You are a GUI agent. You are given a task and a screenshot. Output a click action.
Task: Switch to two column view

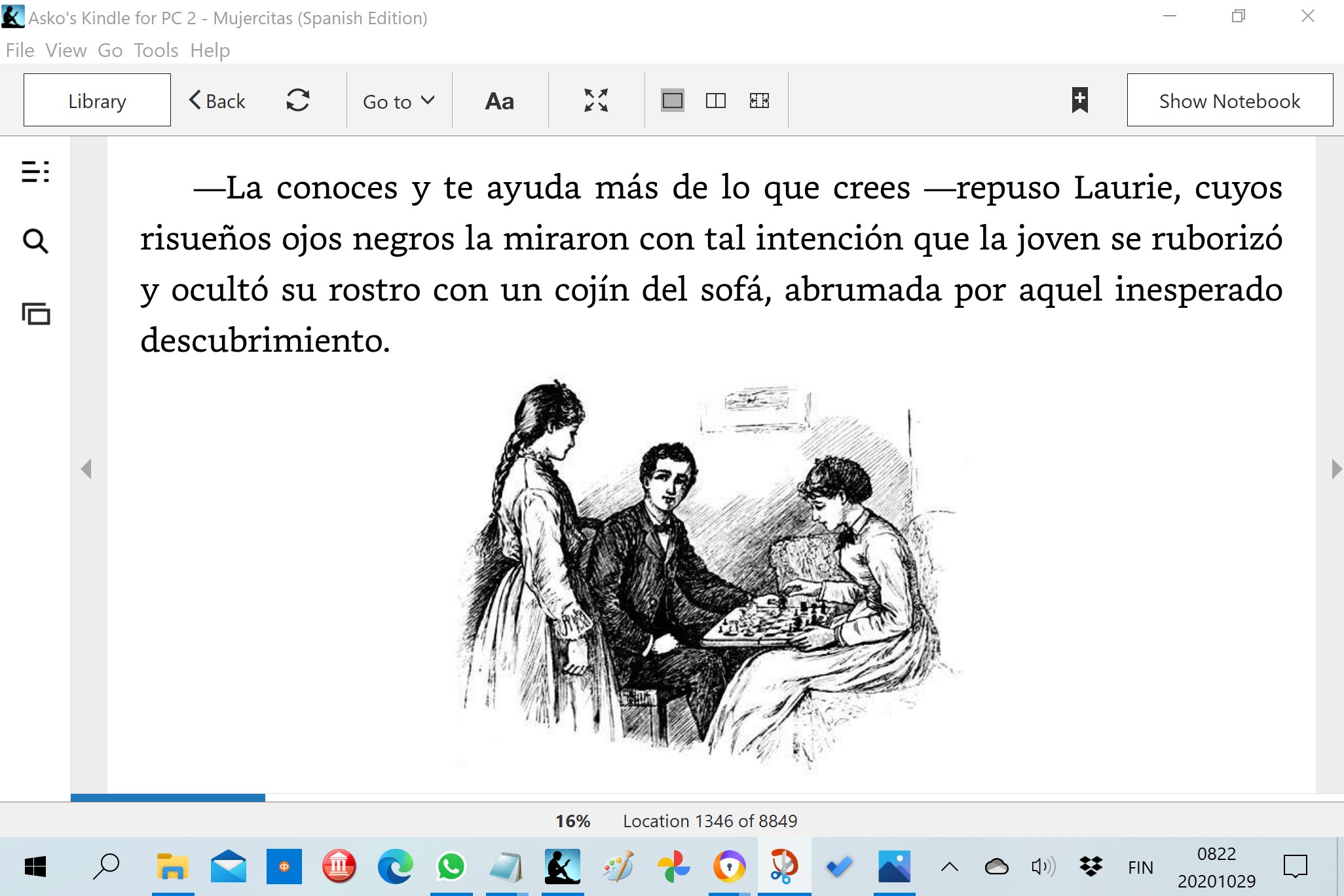click(x=716, y=101)
